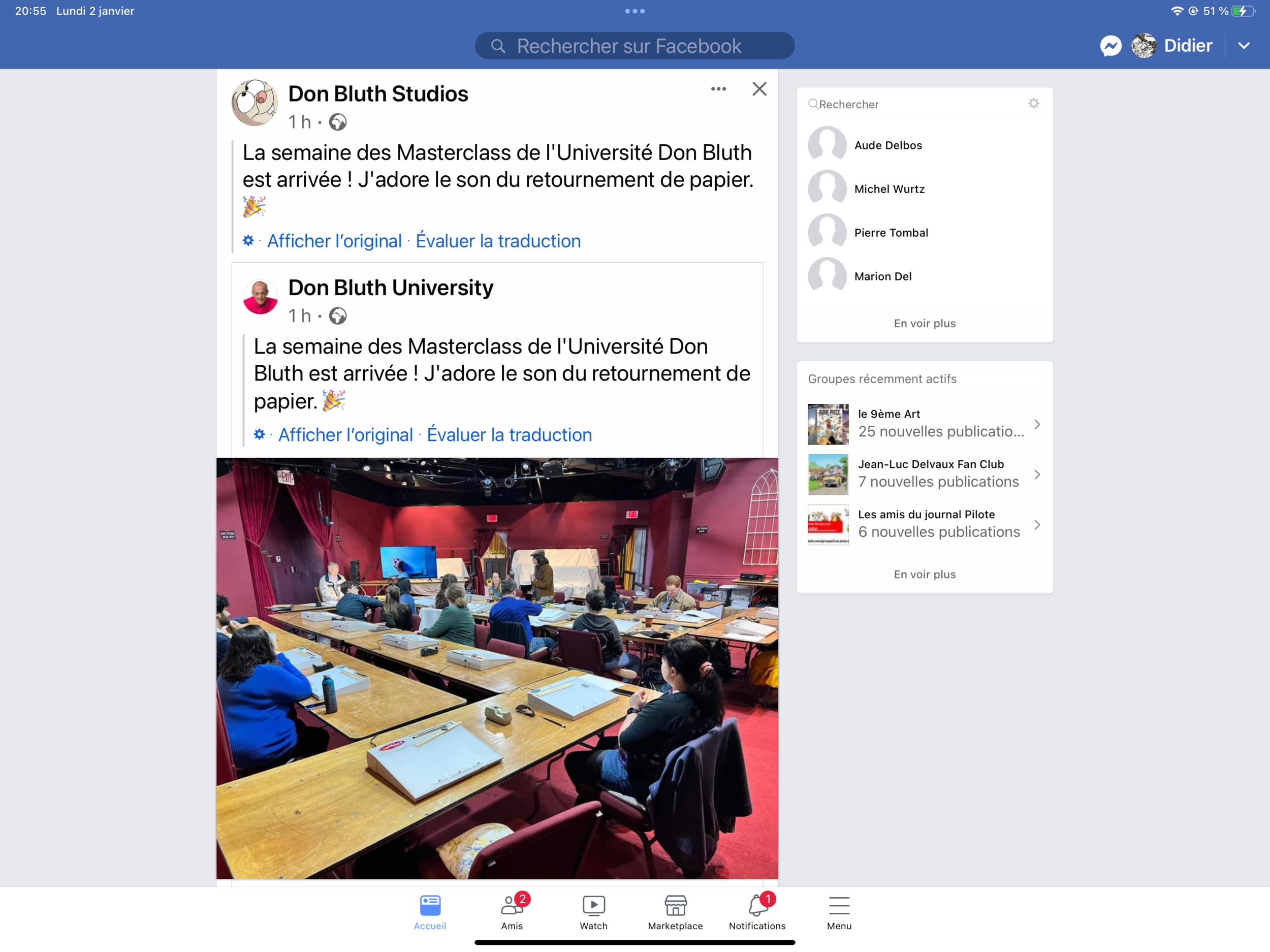Click translation settings gear under Studios post
This screenshot has width=1270, height=952.
(248, 241)
